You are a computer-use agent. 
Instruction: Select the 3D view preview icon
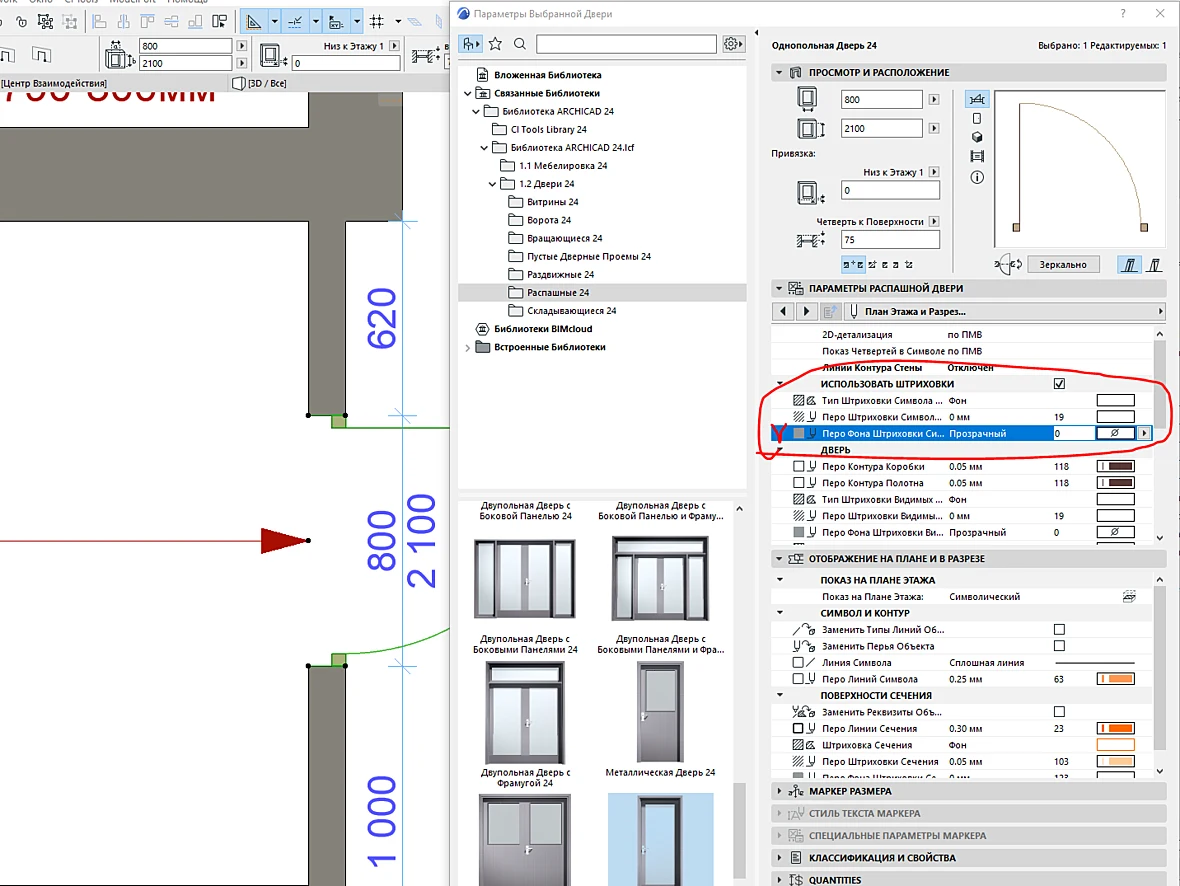(x=977, y=137)
